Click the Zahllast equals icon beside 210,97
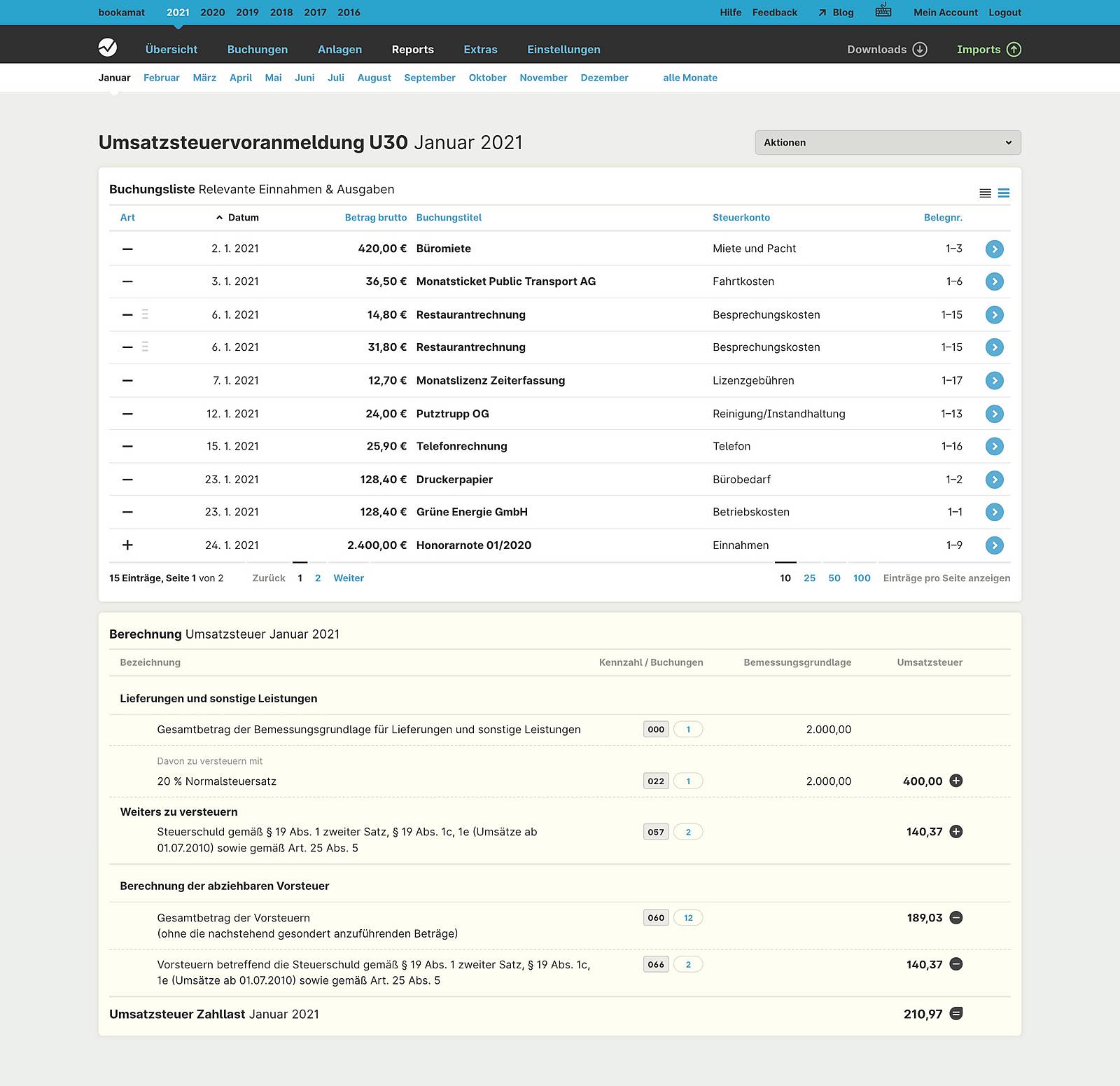The height and width of the screenshot is (1086, 1120). (x=956, y=1014)
